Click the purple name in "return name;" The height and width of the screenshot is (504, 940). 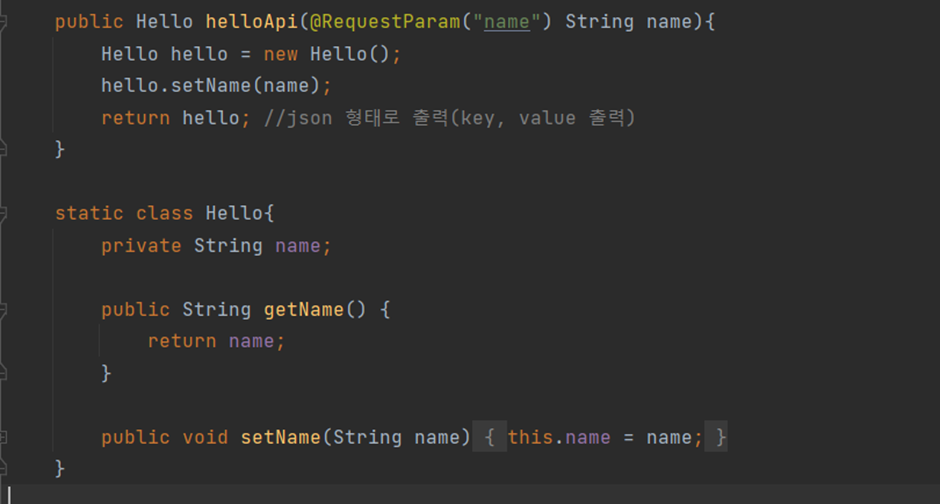coord(251,342)
